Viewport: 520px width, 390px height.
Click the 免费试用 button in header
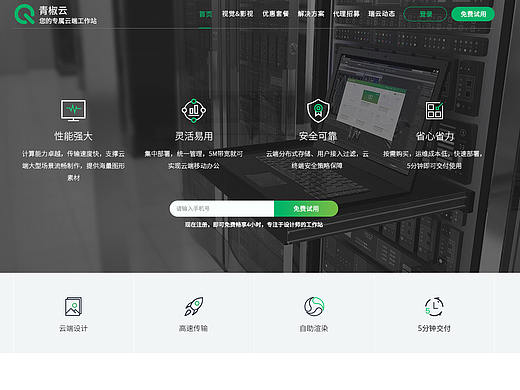pos(473,14)
